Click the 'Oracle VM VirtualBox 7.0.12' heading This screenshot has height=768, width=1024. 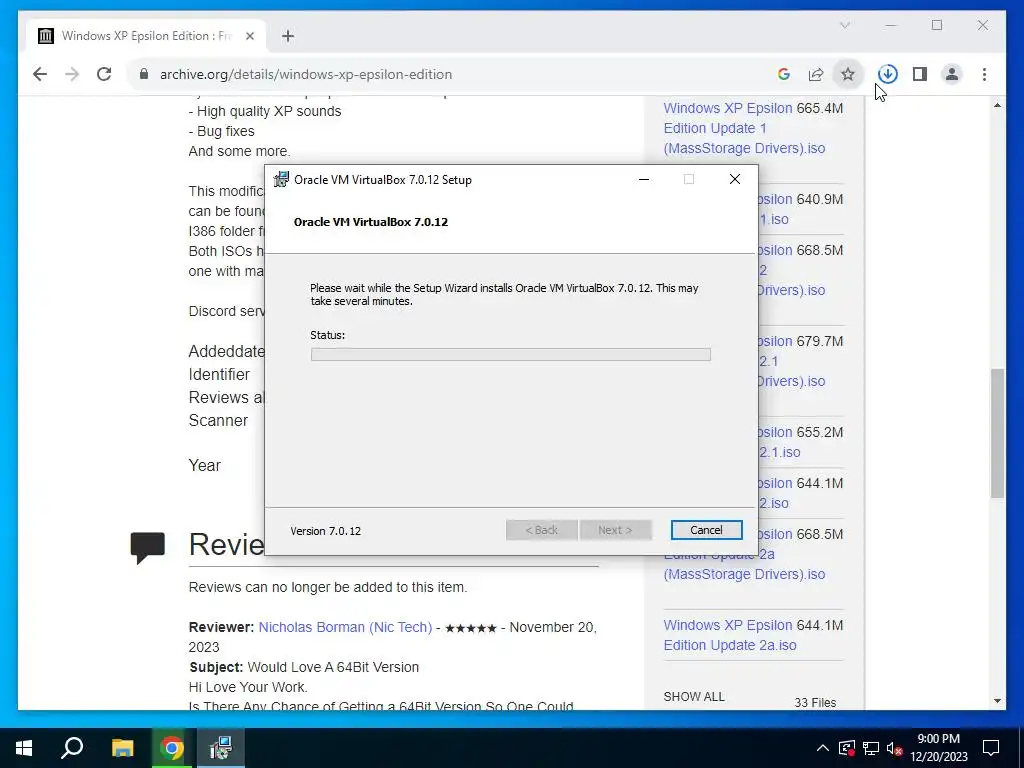[x=371, y=222]
